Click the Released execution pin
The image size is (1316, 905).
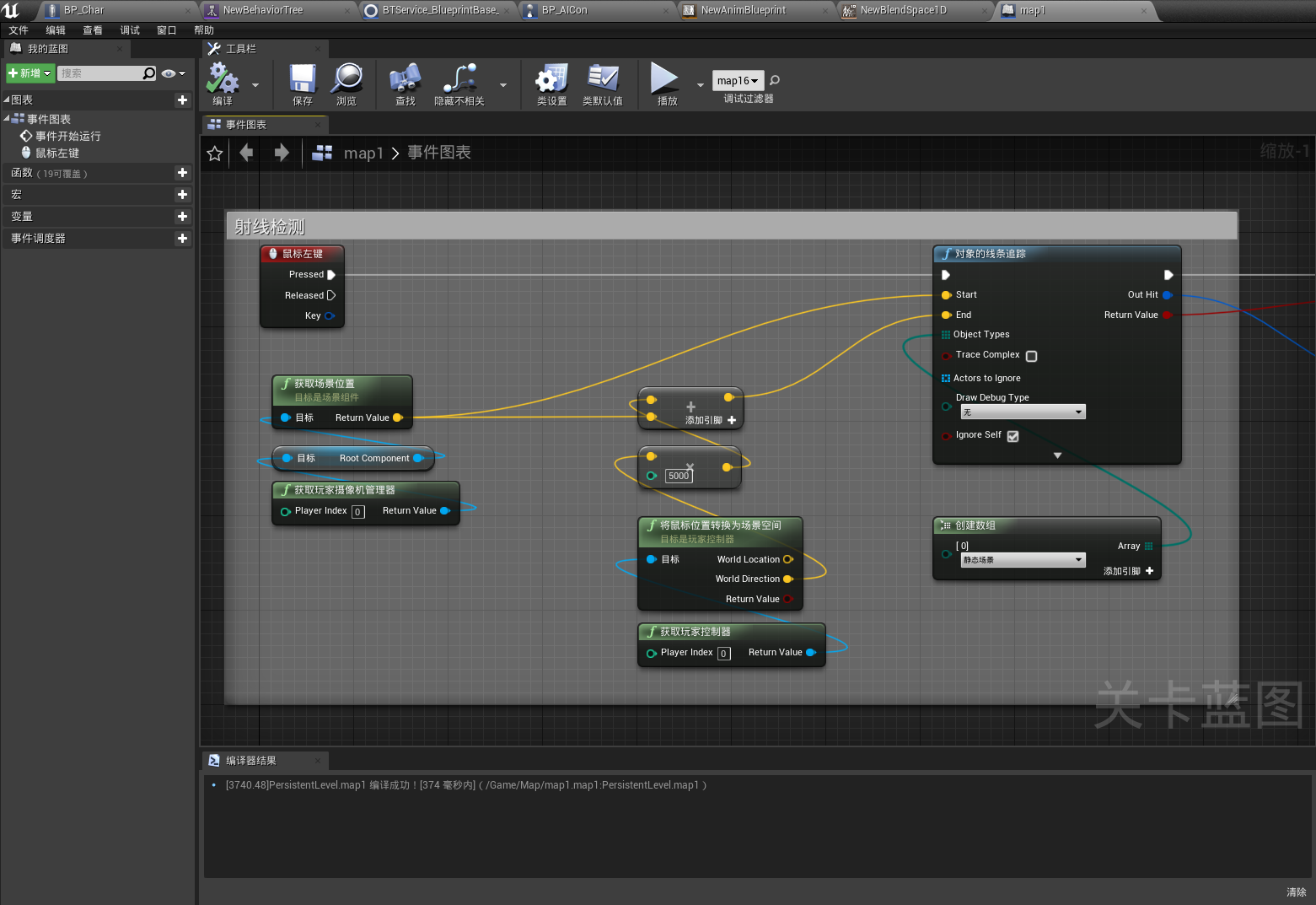pos(331,295)
